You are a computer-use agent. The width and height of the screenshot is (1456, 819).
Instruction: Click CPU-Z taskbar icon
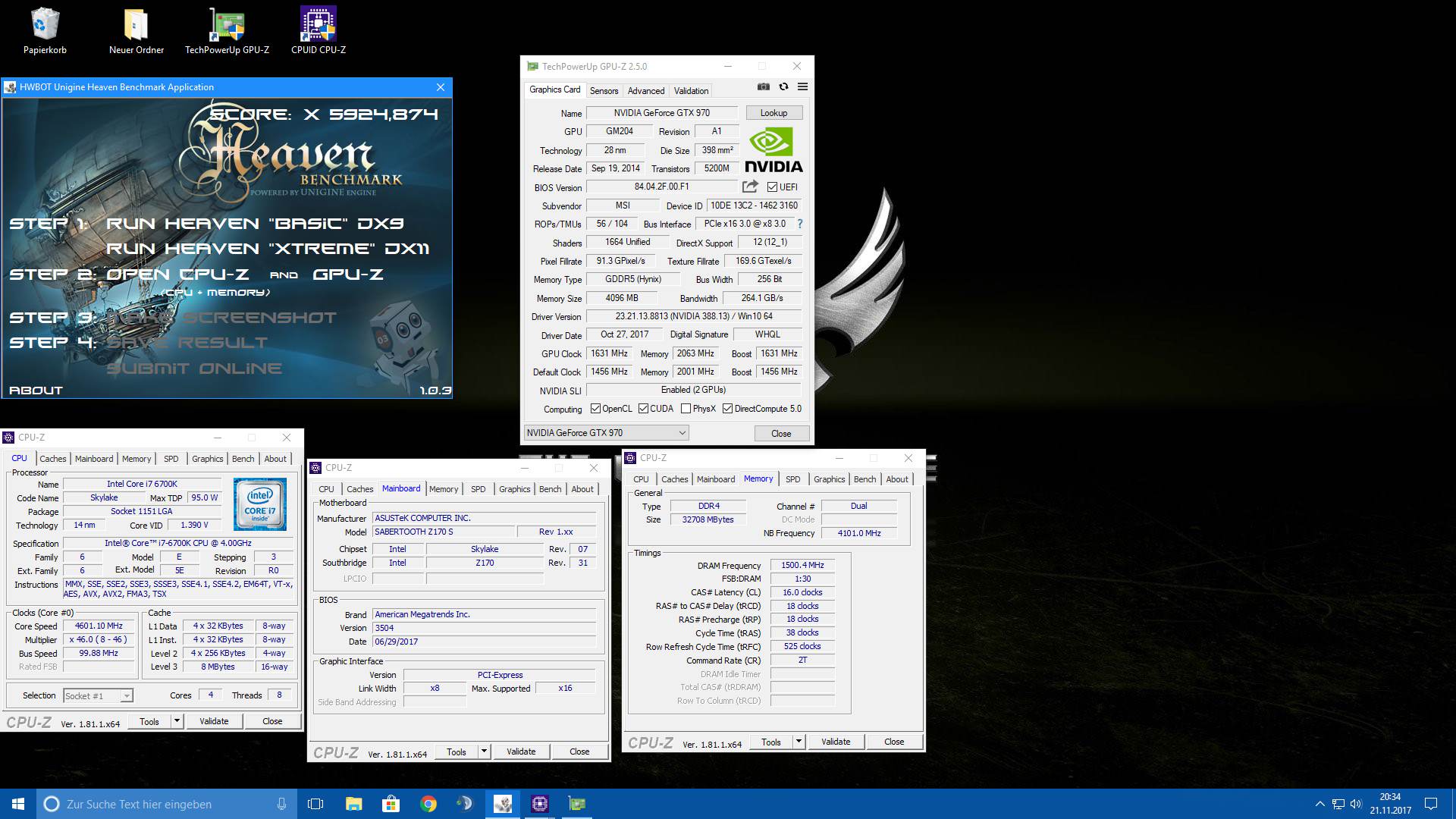540,804
